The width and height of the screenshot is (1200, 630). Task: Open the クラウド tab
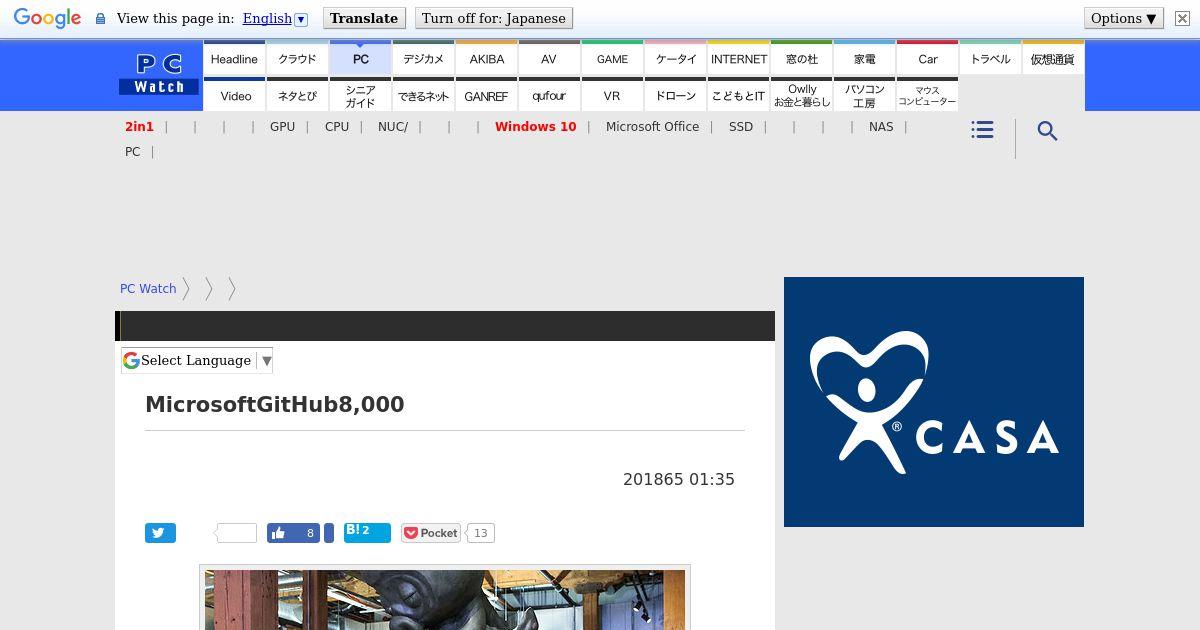pos(297,58)
